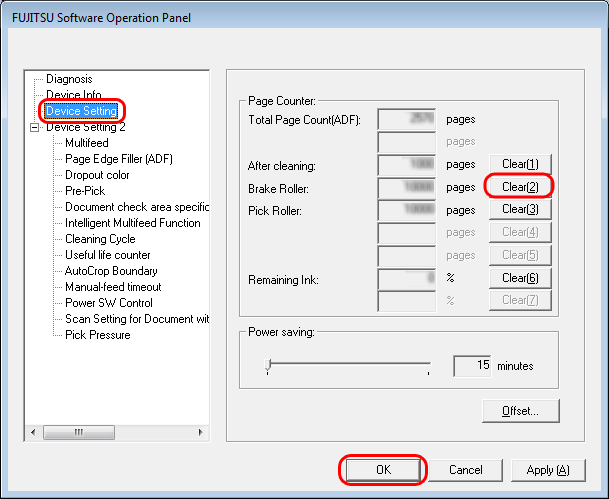The image size is (609, 499).
Task: Collapse the Device Setting 2 tree branch
Action: [35, 127]
